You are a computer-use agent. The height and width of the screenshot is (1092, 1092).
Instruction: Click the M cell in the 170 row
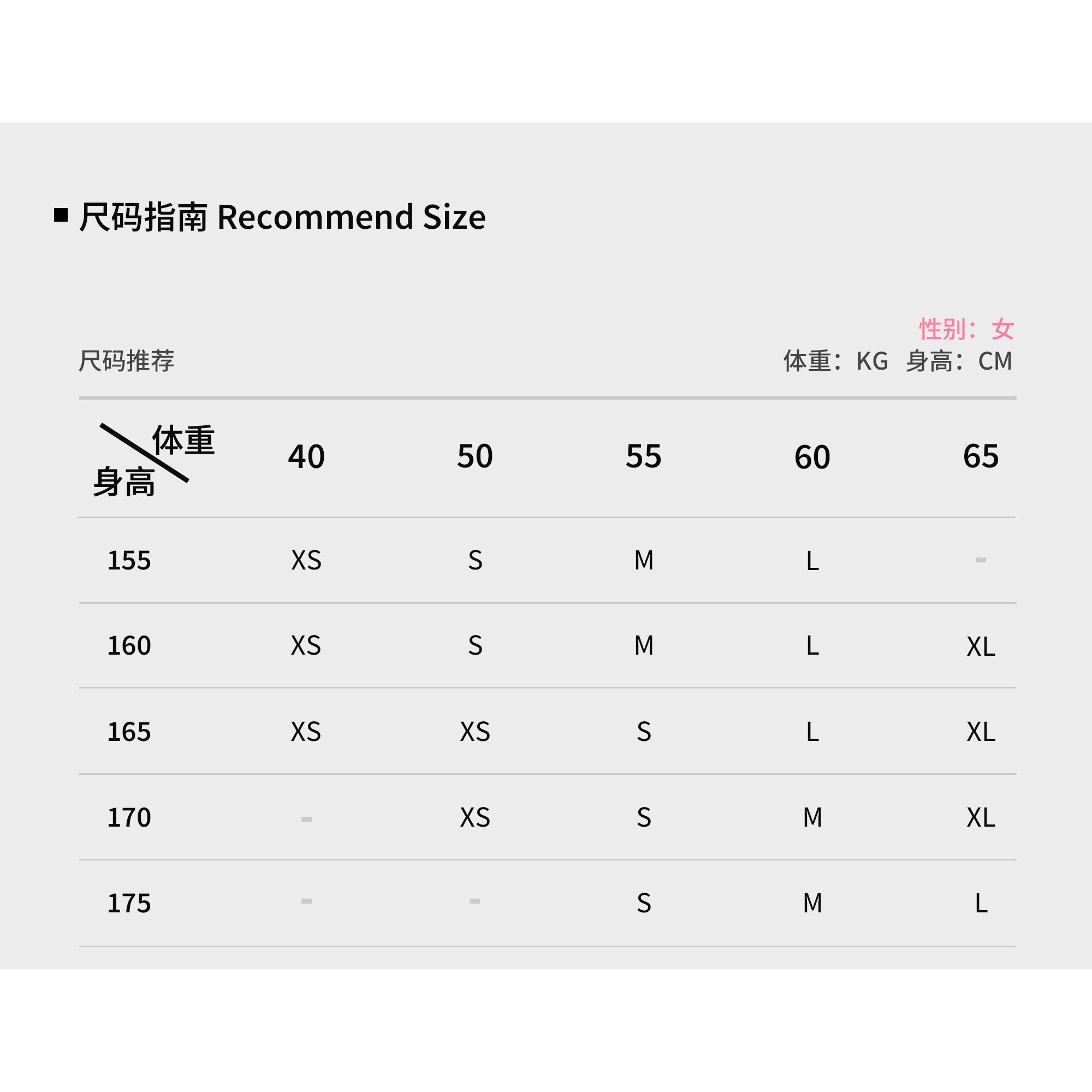click(812, 818)
